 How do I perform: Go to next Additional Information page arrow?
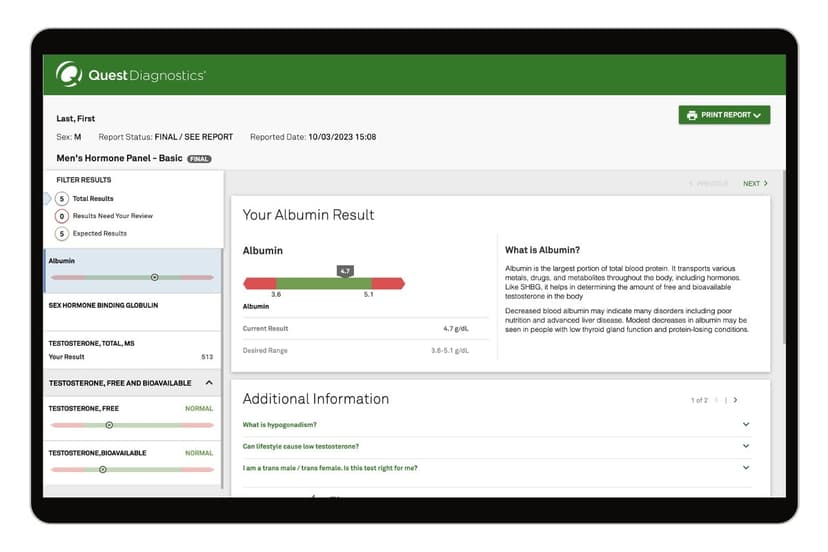click(x=736, y=400)
